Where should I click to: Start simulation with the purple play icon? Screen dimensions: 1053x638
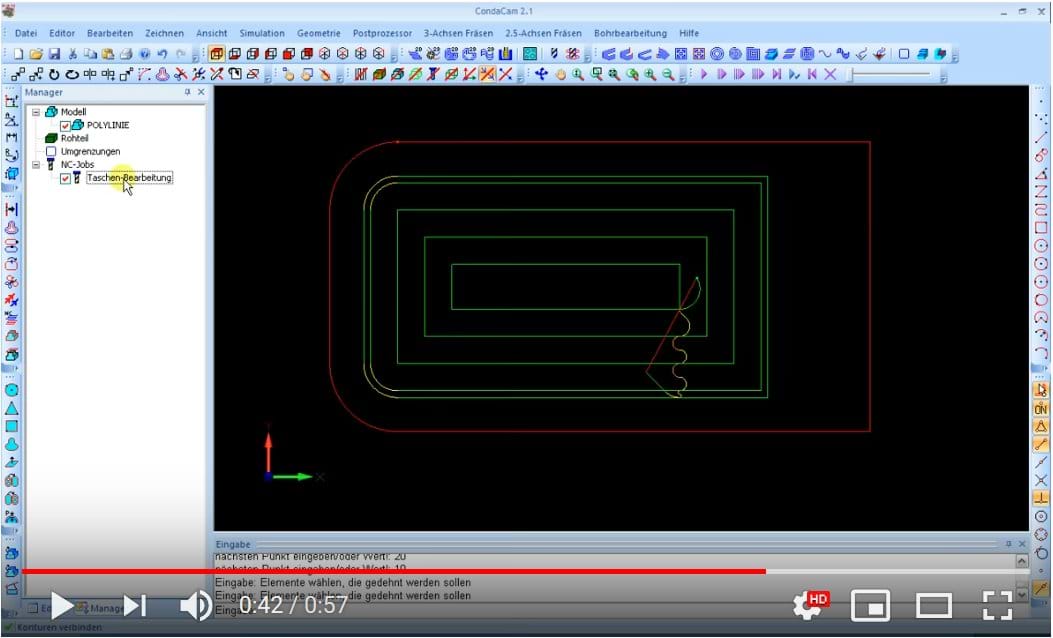point(704,75)
